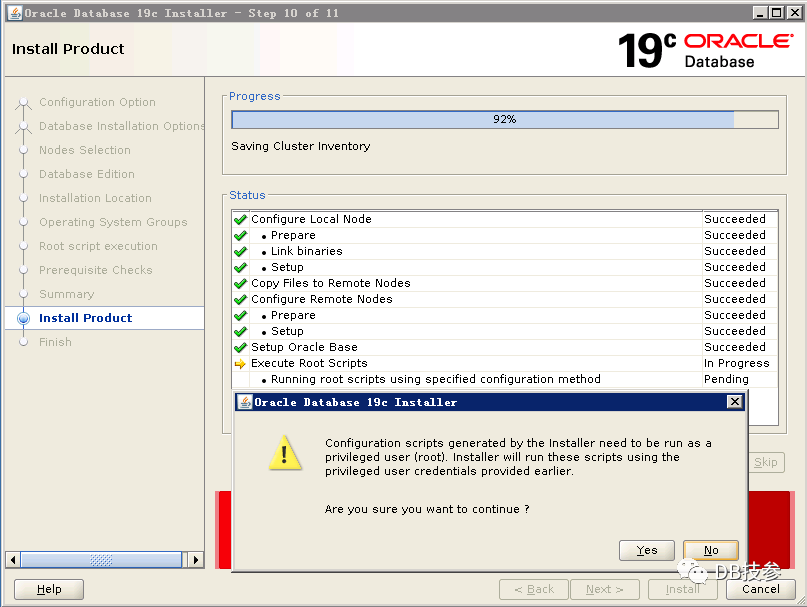The width and height of the screenshot is (807, 607).
Task: Click the right arrow of sidebar scrollbar
Action: point(196,560)
